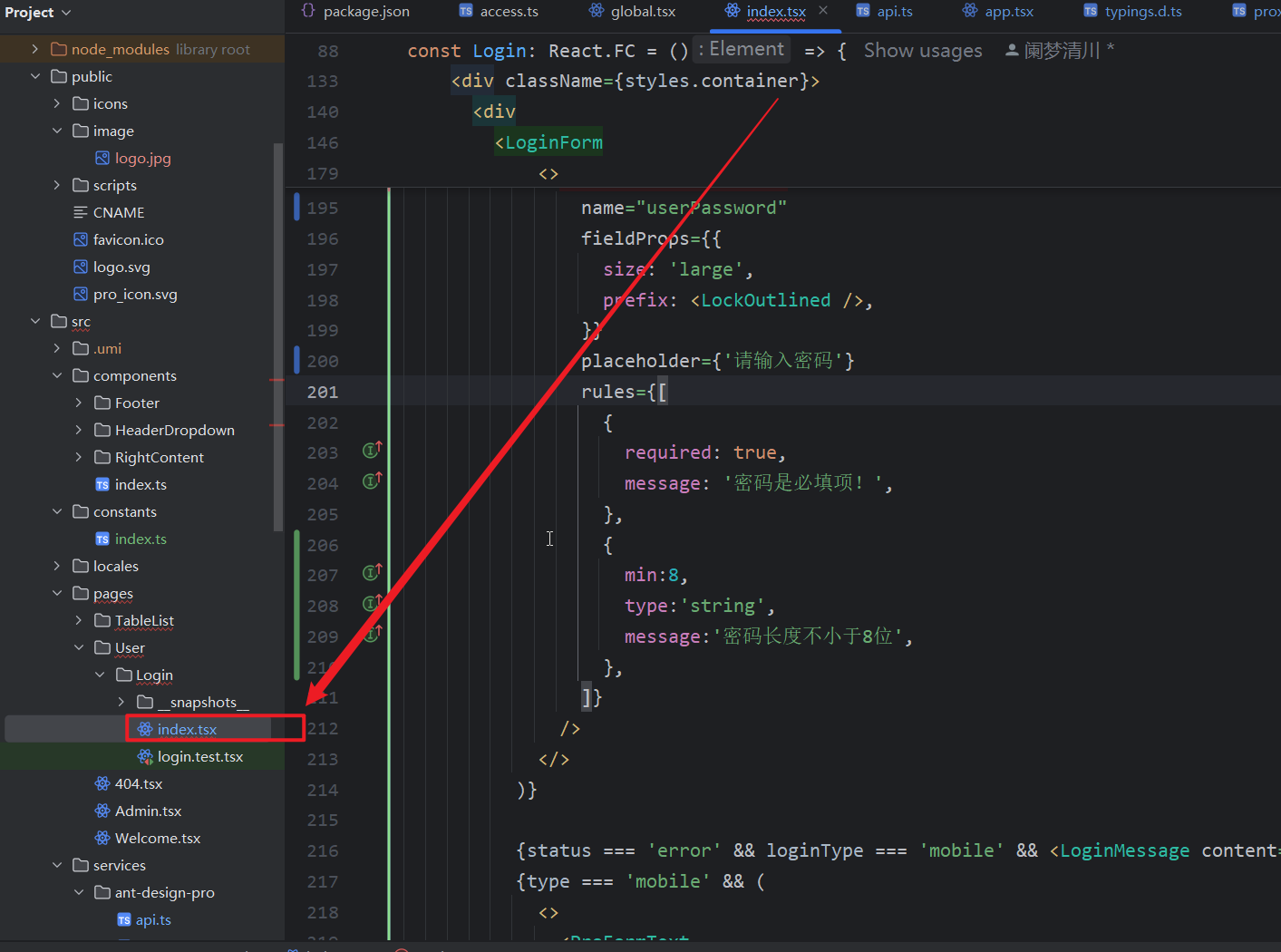The image size is (1281, 952).
Task: Expand the locales folder
Action: [57, 566]
